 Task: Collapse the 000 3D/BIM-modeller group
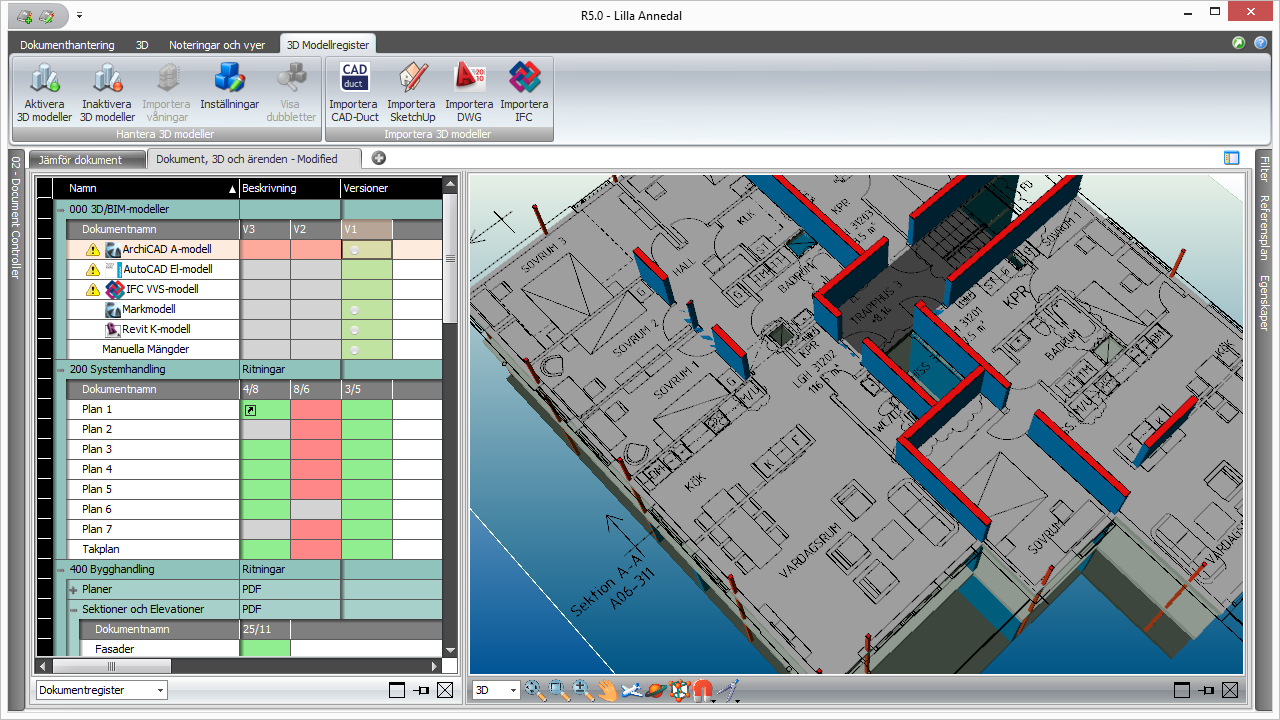coord(61,209)
